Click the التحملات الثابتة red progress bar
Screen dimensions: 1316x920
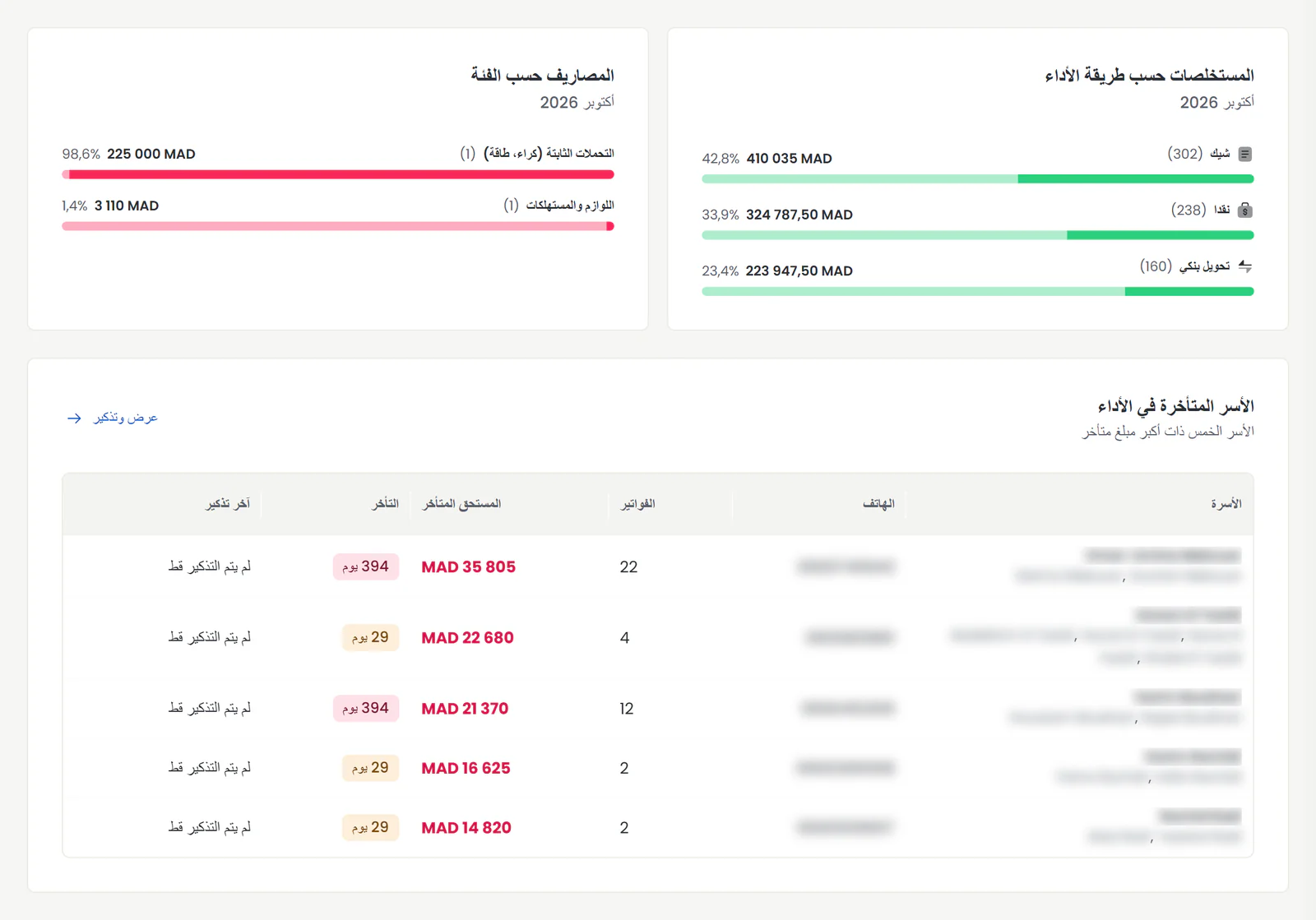tap(338, 174)
